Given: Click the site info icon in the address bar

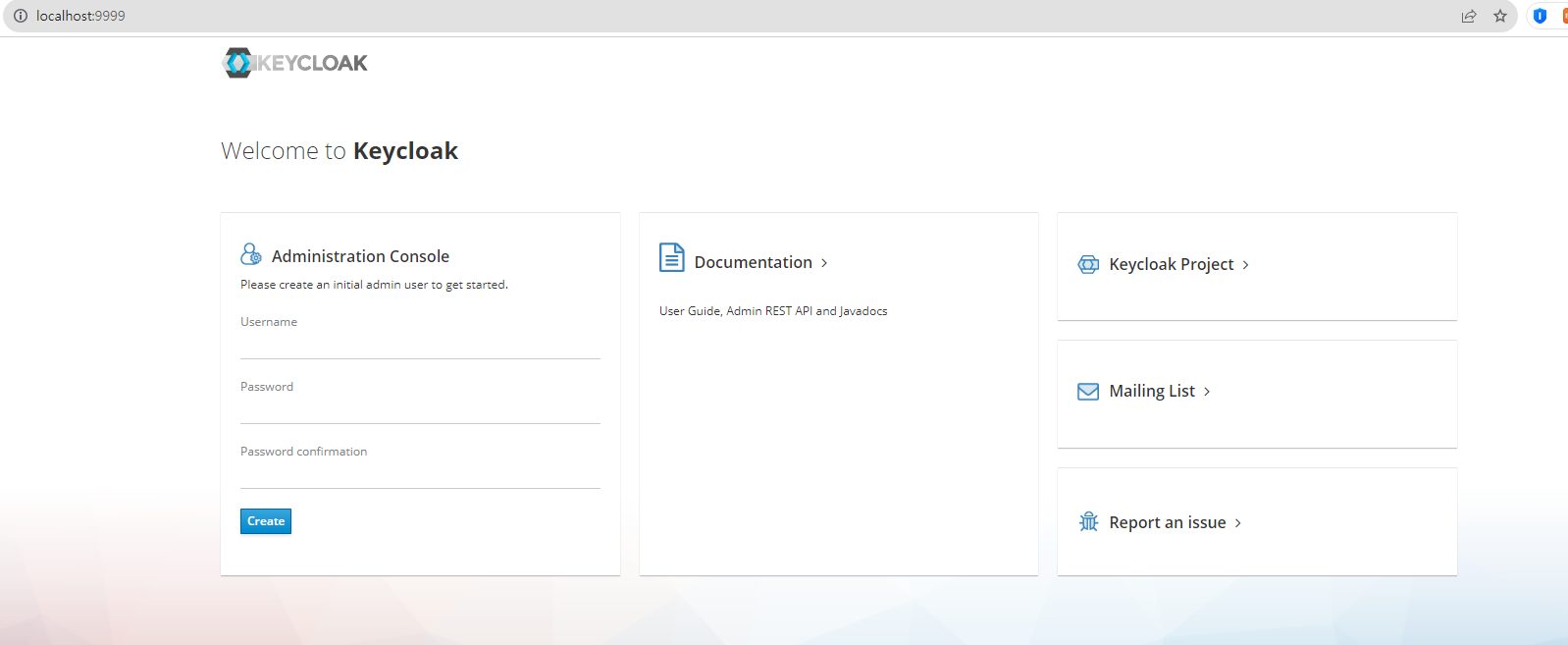Looking at the screenshot, I should tap(20, 16).
